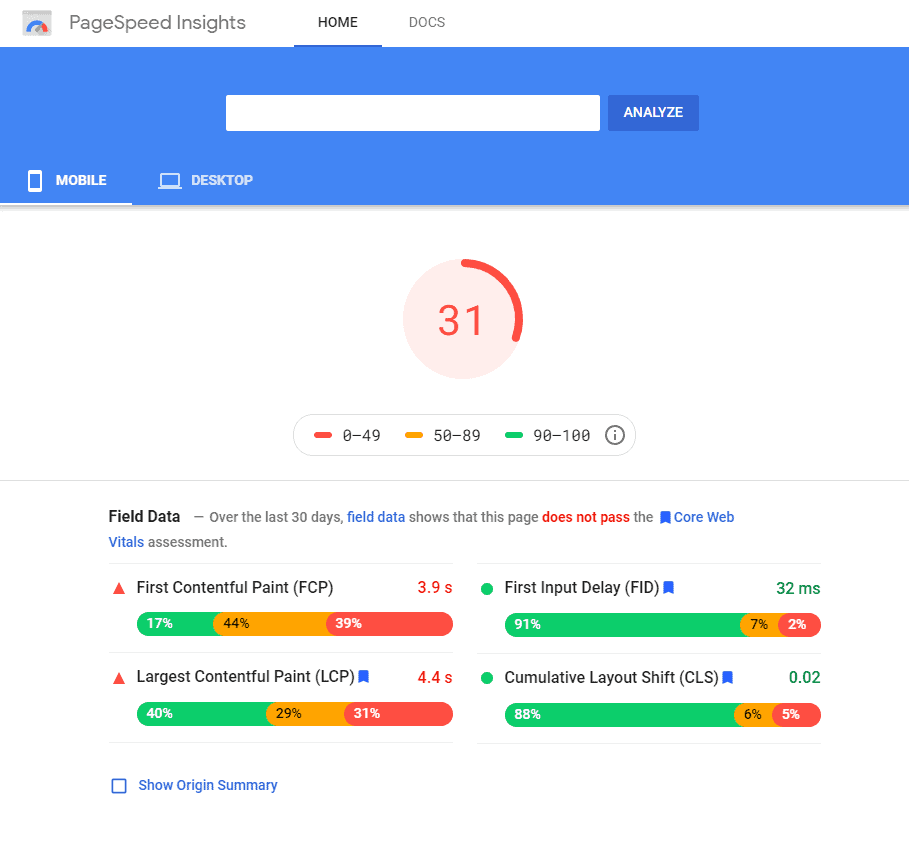
Task: Switch to the MOBILE results tab
Action: [x=66, y=180]
